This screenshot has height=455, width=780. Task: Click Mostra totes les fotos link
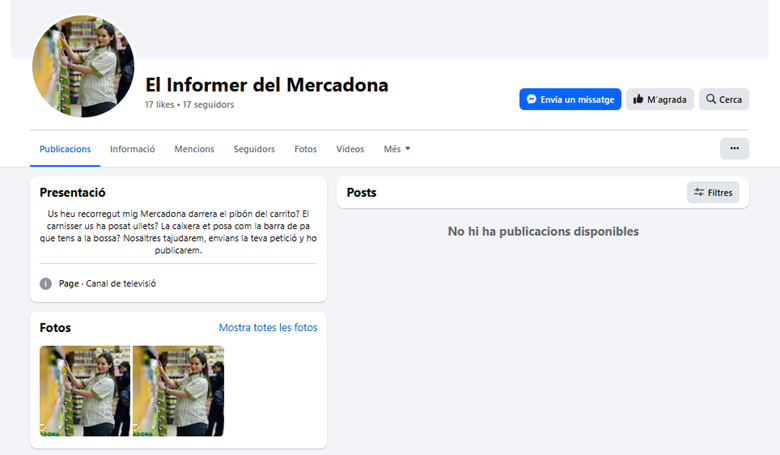(x=268, y=327)
